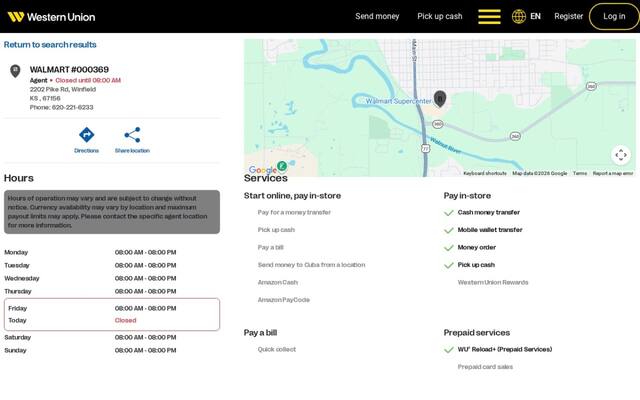Click checkmark beside Money order
The image size is (640, 400).
(x=449, y=248)
